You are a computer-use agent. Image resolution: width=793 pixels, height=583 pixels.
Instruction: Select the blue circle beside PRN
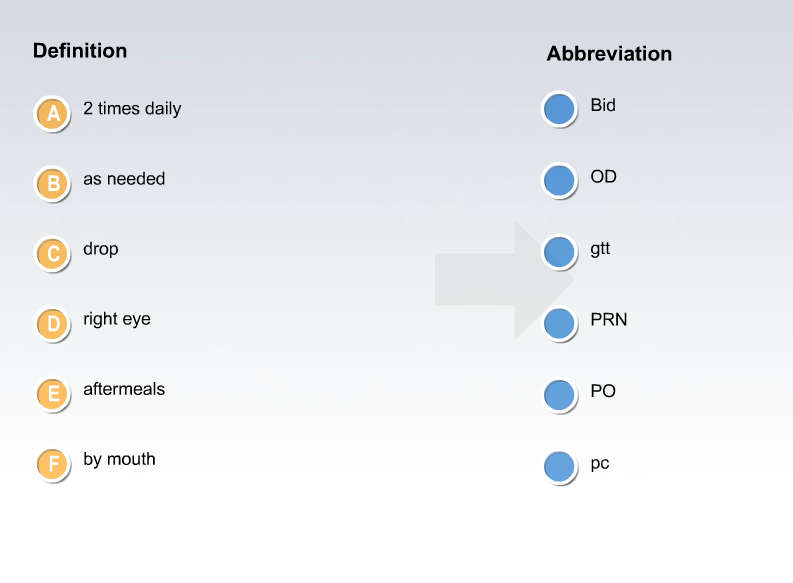pyautogui.click(x=559, y=324)
